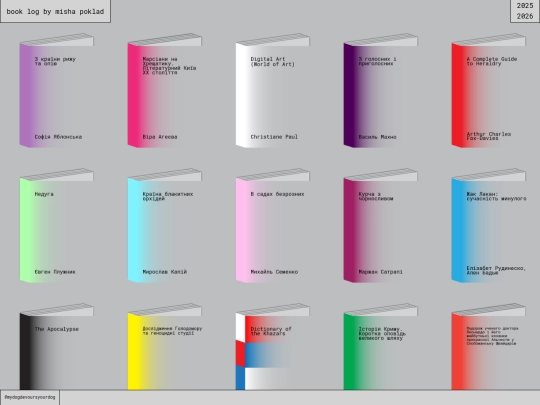Click author name 'Мирослав Капій'

[x=165, y=272]
